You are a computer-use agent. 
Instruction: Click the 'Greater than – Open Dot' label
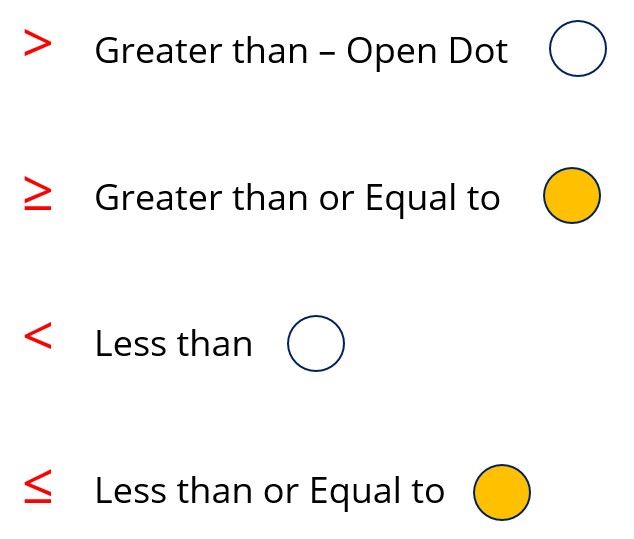[301, 52]
